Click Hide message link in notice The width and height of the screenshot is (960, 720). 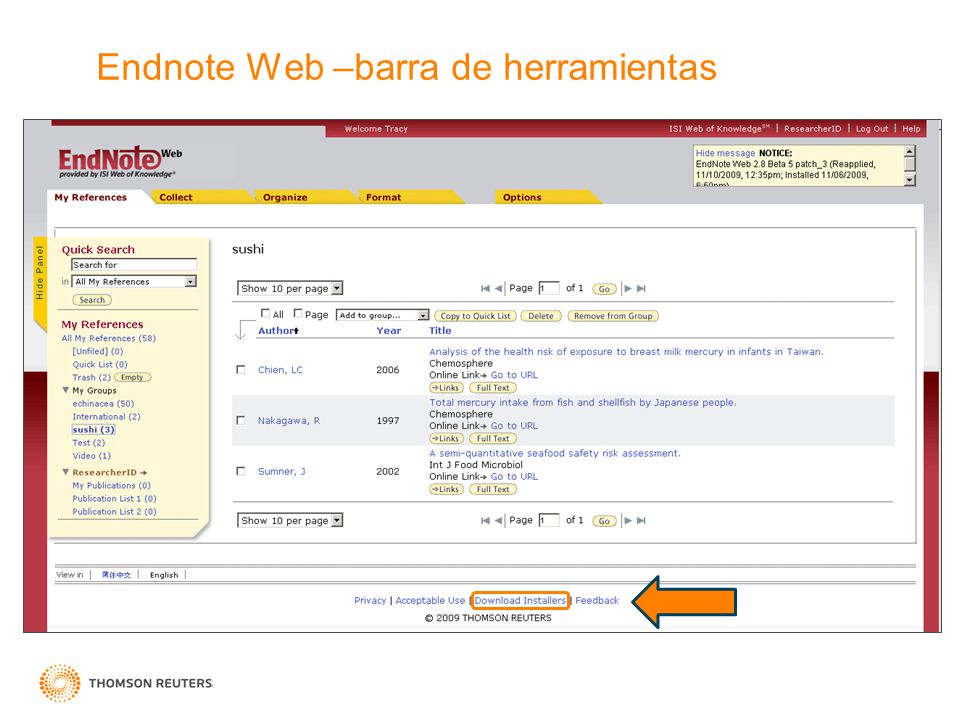point(726,153)
